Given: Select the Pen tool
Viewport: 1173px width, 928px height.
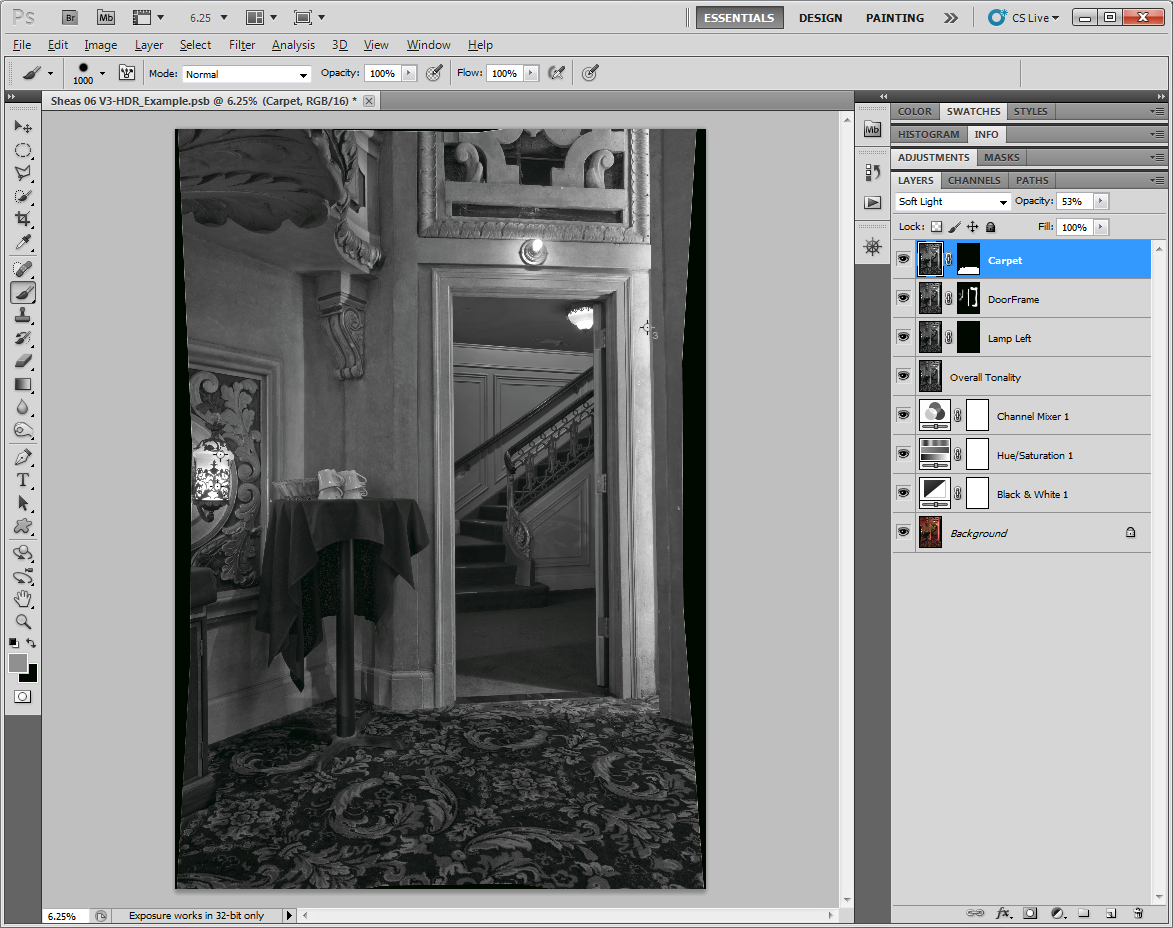Looking at the screenshot, I should [x=23, y=457].
